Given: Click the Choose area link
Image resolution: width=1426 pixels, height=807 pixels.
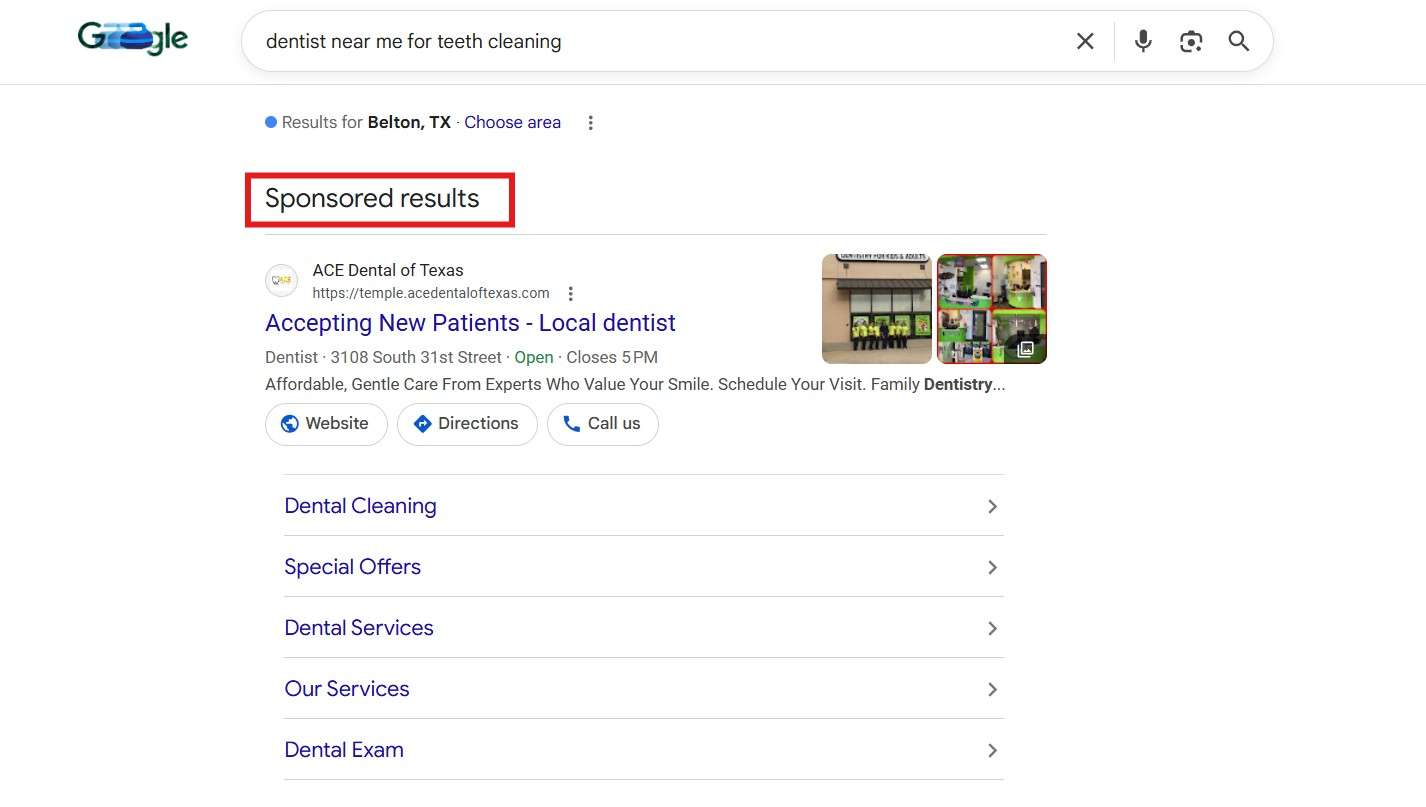Looking at the screenshot, I should click(x=512, y=122).
